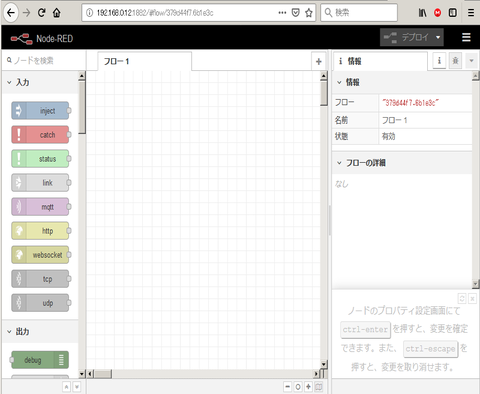Click the canvas horizontal scrollbar thumb

tap(103, 374)
